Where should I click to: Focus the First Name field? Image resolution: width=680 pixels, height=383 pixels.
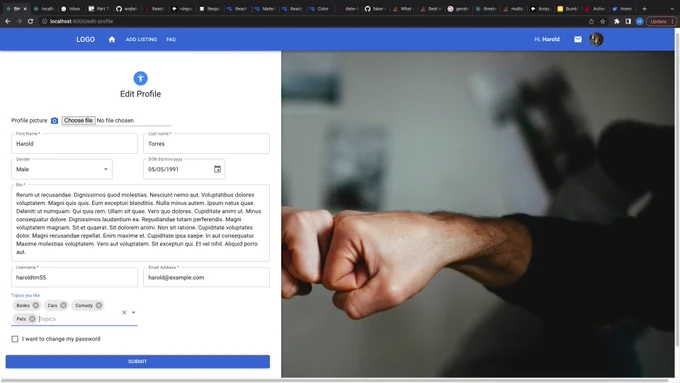74,144
